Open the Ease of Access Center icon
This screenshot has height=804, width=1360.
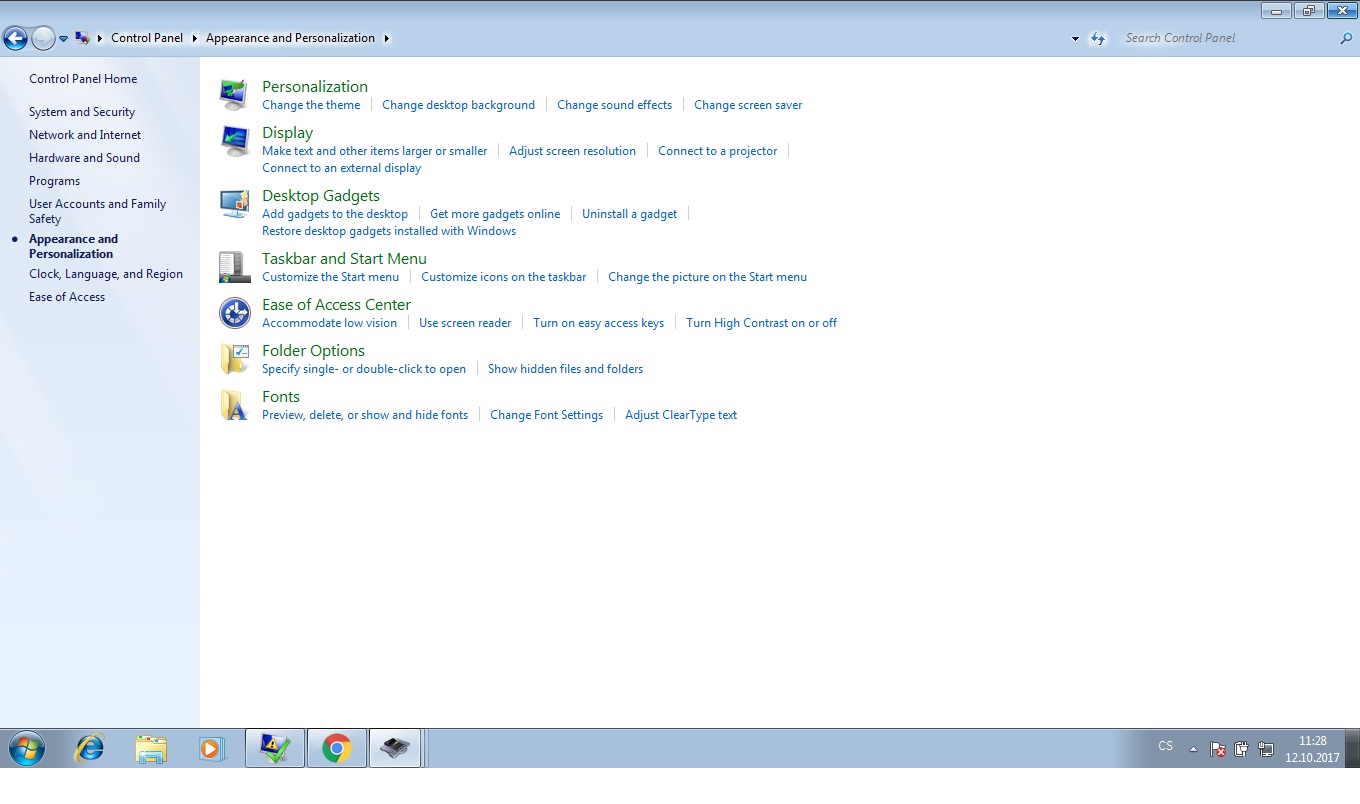234,313
